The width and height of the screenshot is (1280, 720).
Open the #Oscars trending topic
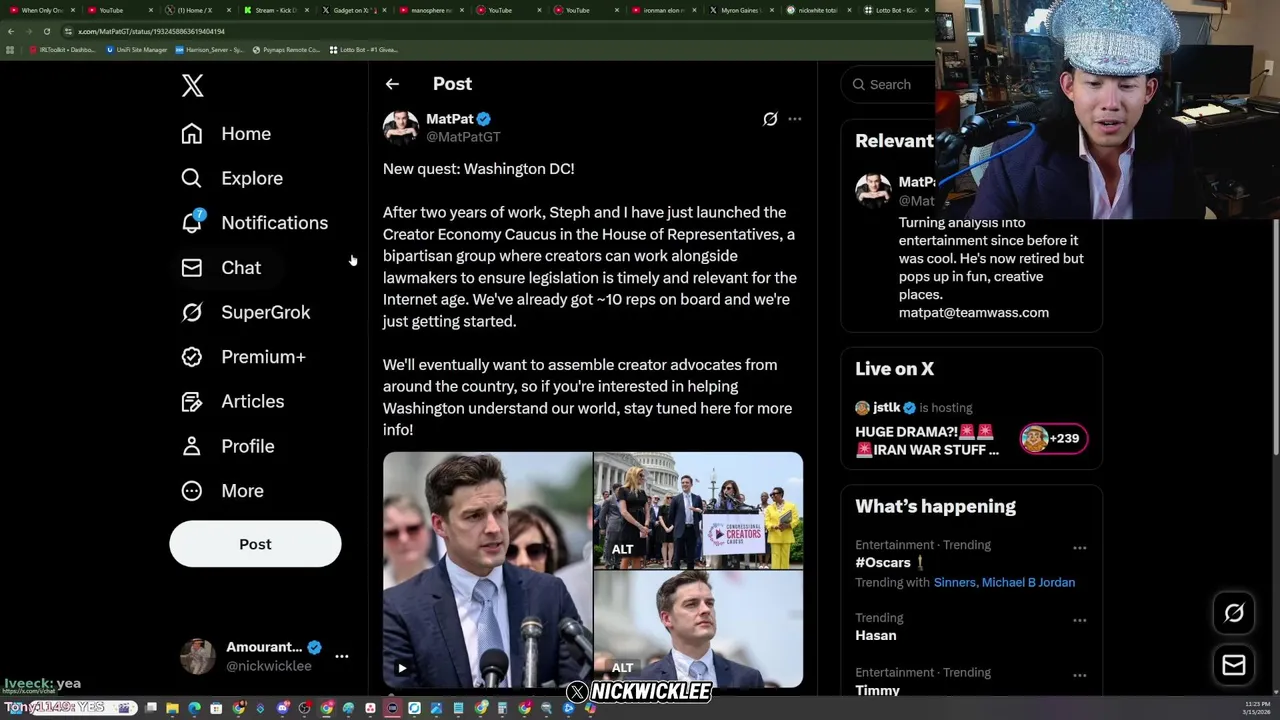pyautogui.click(x=883, y=563)
